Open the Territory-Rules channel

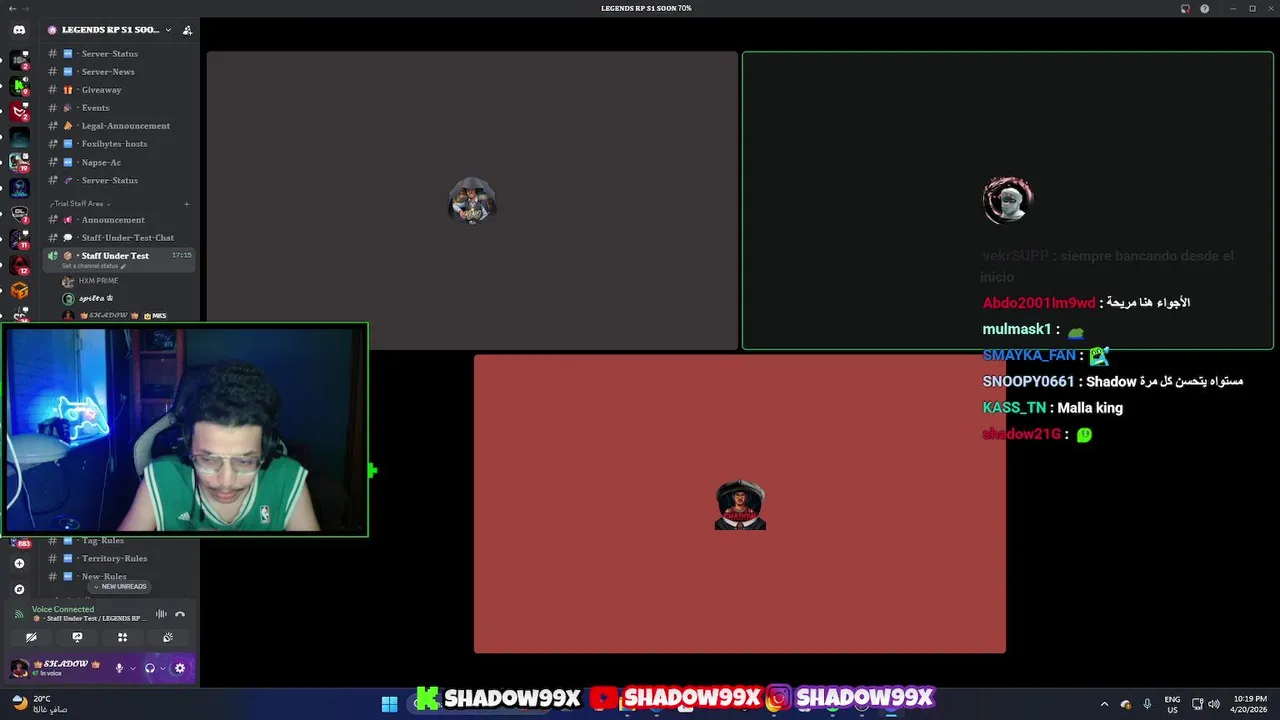tap(119, 559)
